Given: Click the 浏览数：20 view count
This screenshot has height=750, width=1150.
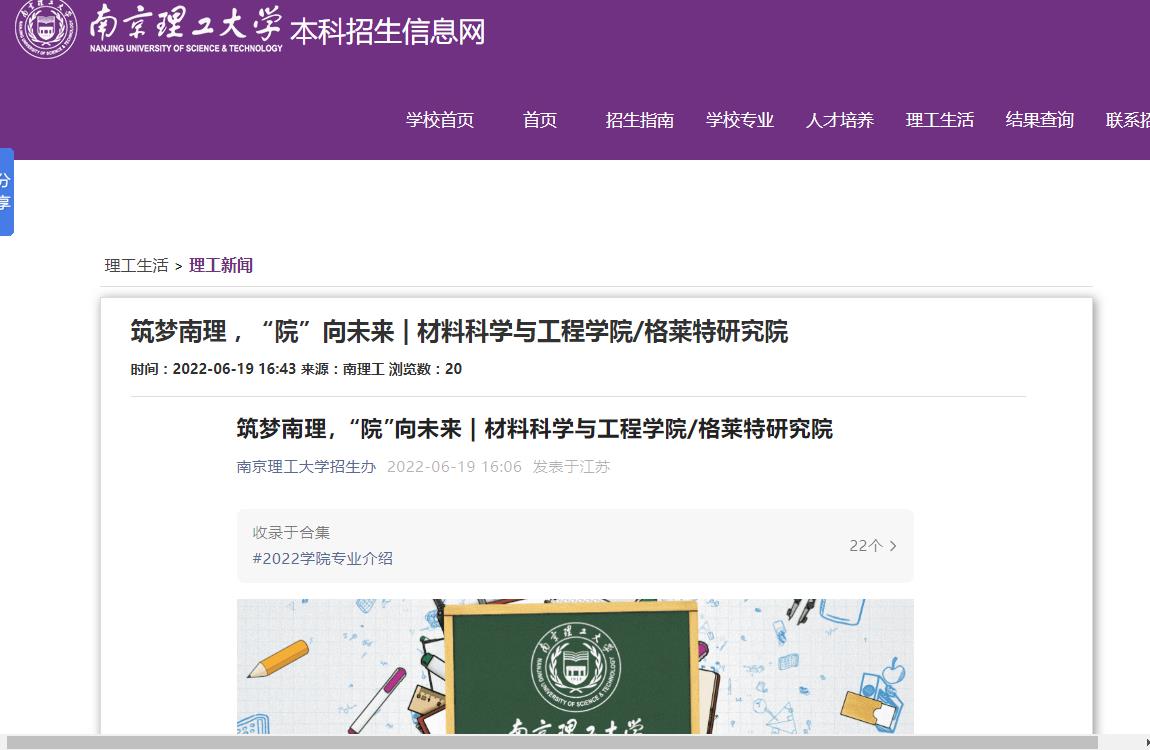Looking at the screenshot, I should click(x=425, y=369).
